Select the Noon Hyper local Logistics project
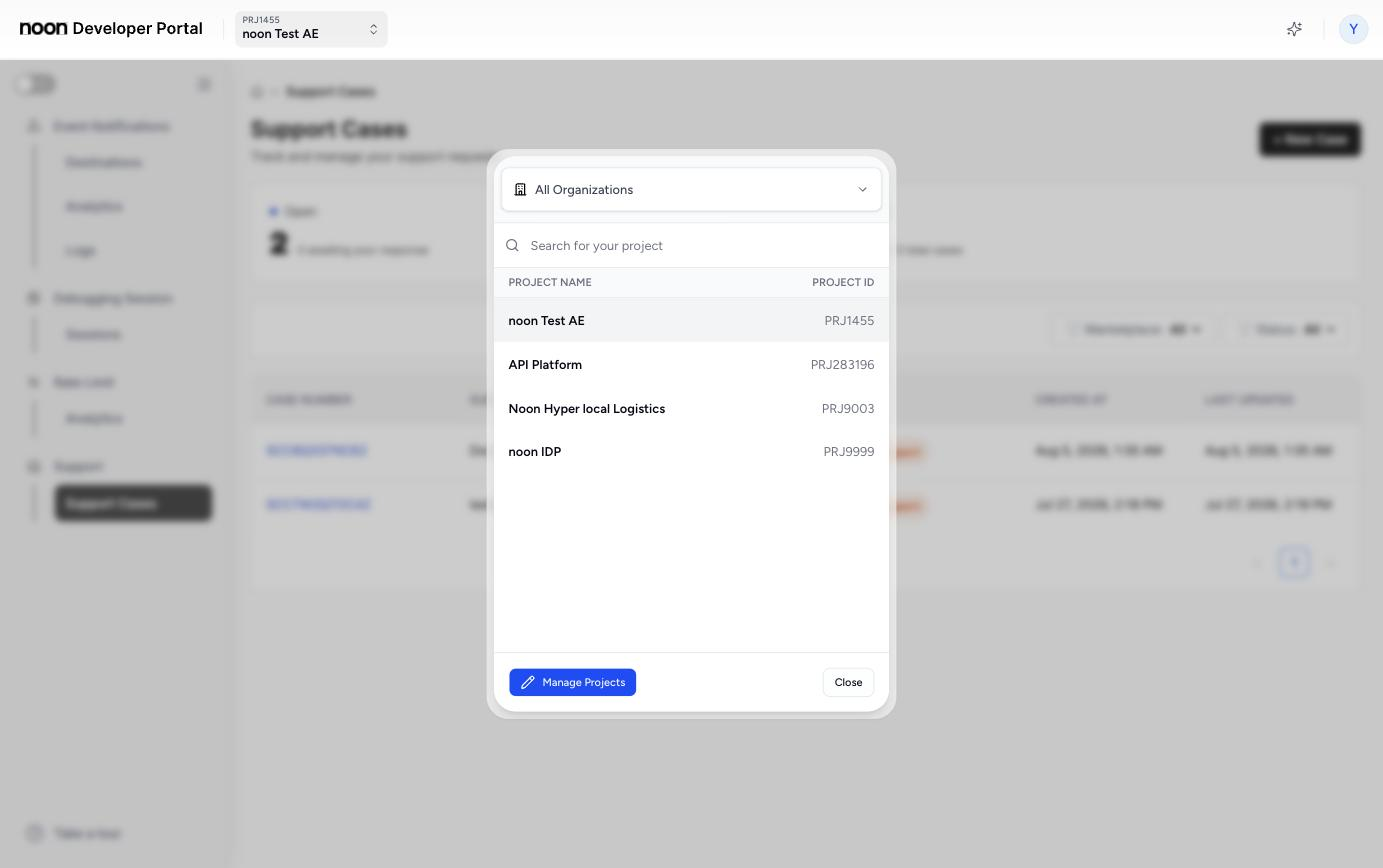Viewport: 1383px width, 868px height. point(691,408)
